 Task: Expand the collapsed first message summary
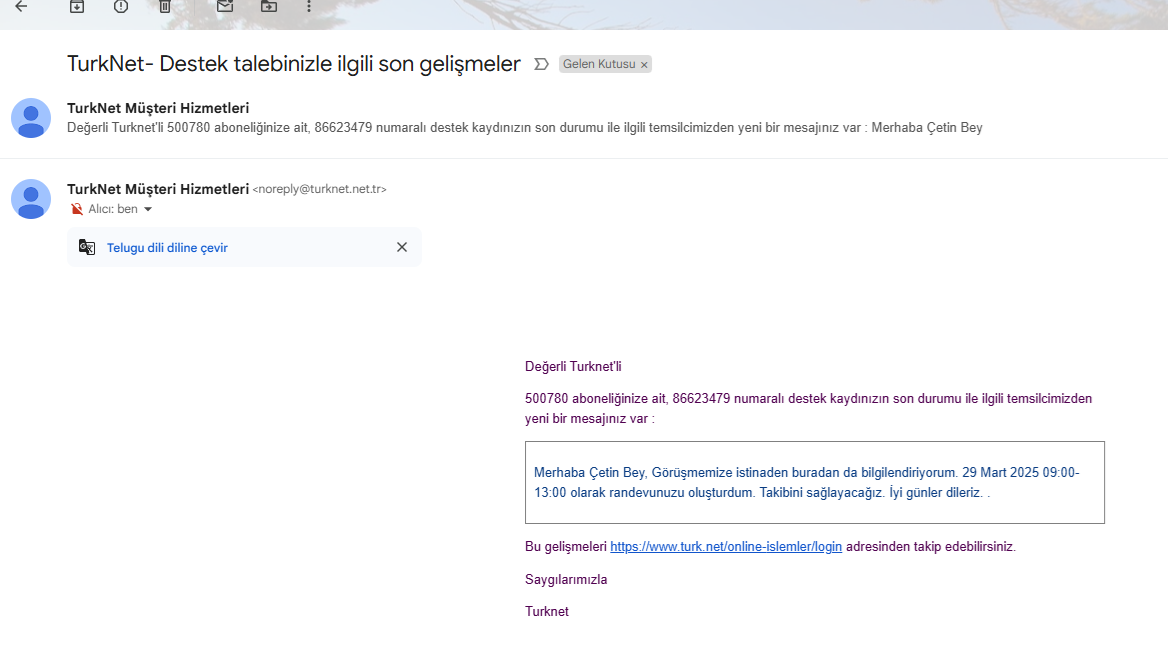pyautogui.click(x=524, y=128)
